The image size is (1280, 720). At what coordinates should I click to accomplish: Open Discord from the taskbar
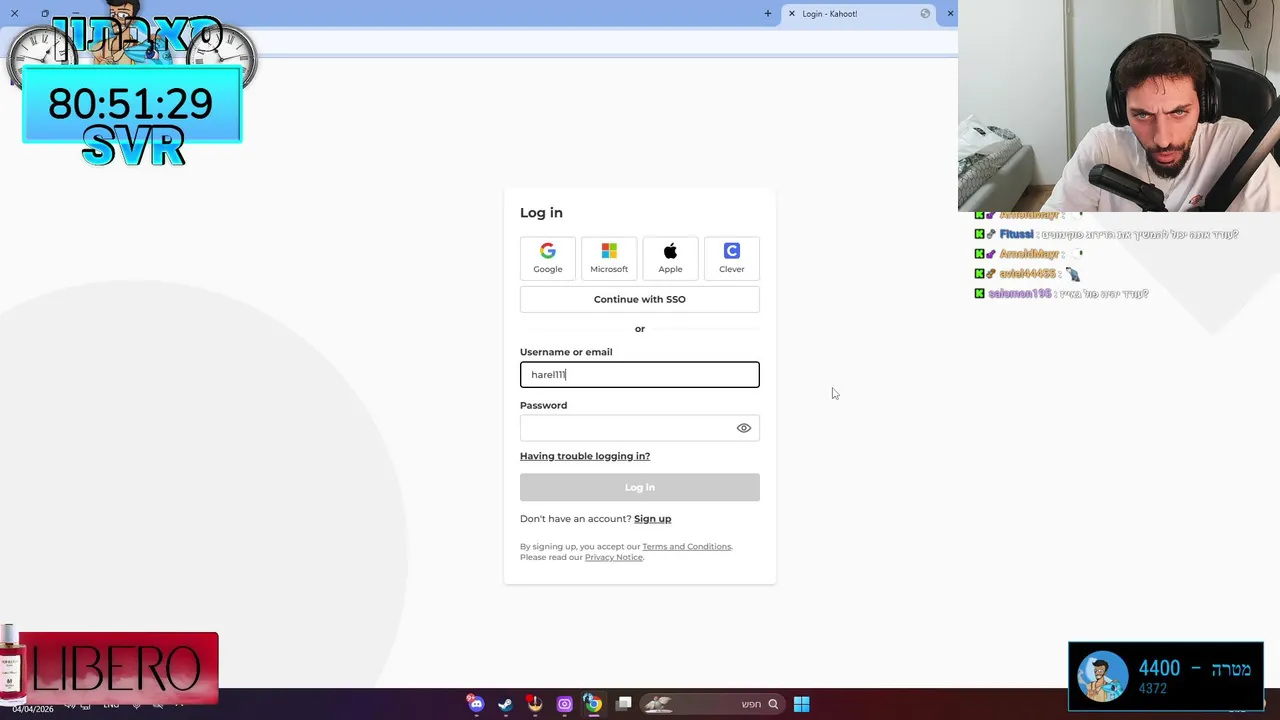click(476, 704)
